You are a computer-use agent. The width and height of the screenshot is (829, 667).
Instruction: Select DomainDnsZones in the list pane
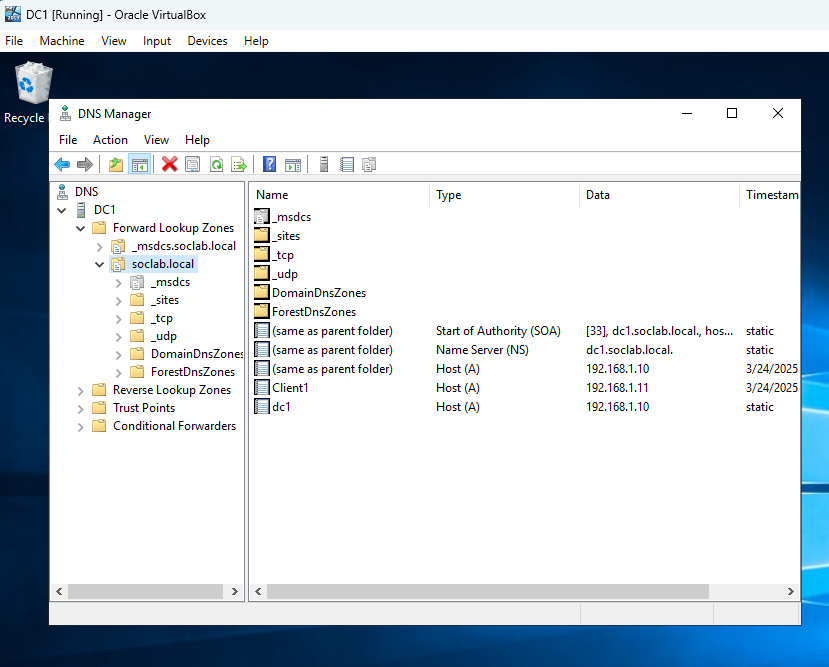click(319, 292)
